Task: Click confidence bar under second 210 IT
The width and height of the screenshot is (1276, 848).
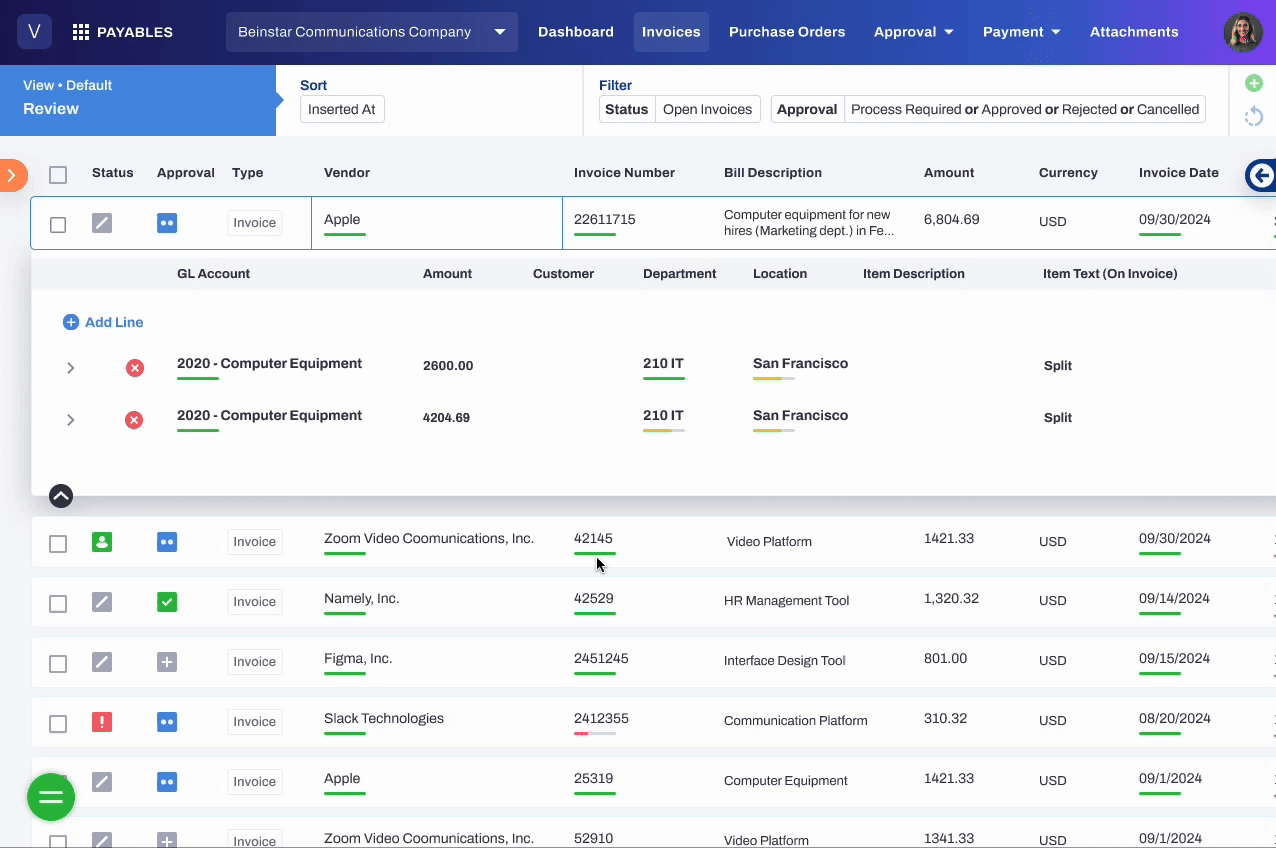Action: pyautogui.click(x=664, y=431)
